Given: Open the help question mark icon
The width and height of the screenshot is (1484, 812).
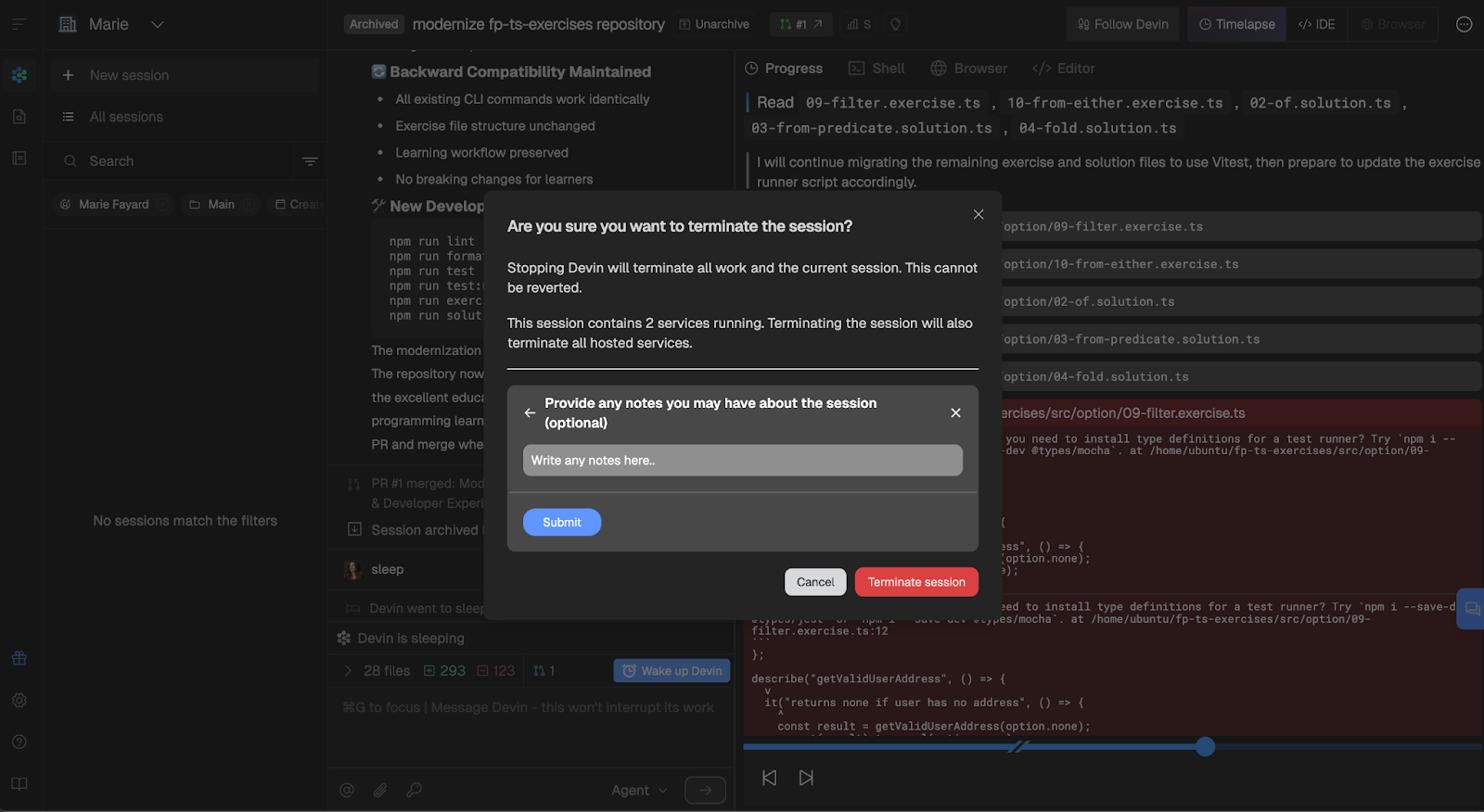Looking at the screenshot, I should 19,742.
